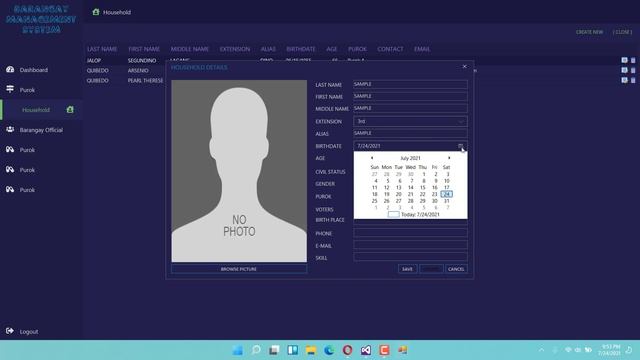
Task: Click the Logout arrow icon
Action: (x=10, y=331)
